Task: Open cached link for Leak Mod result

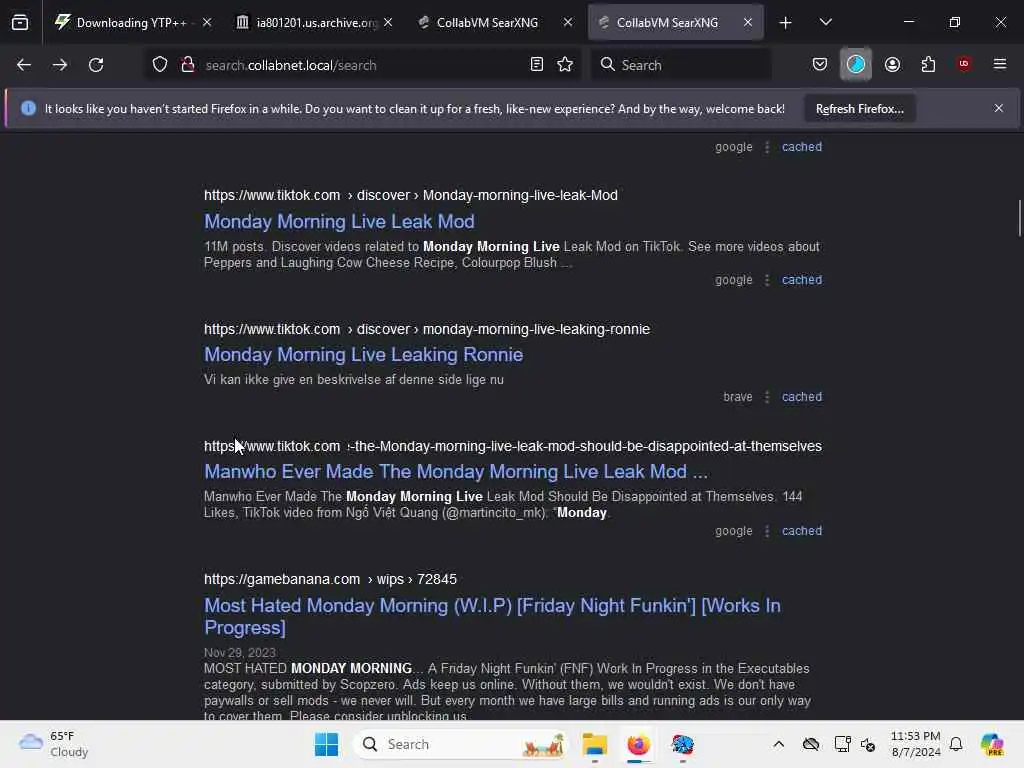Action: [x=801, y=280]
